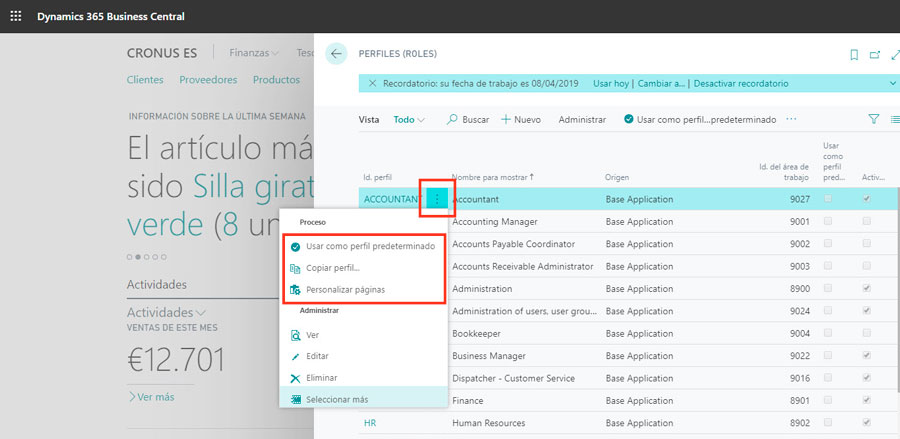The width and height of the screenshot is (900, 439).
Task: Click the Buscar magnifier search icon
Action: [x=452, y=119]
